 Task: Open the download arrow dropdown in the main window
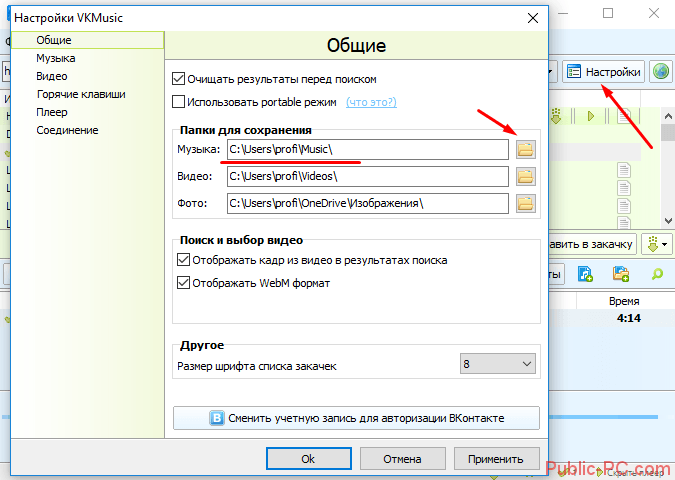(x=657, y=245)
